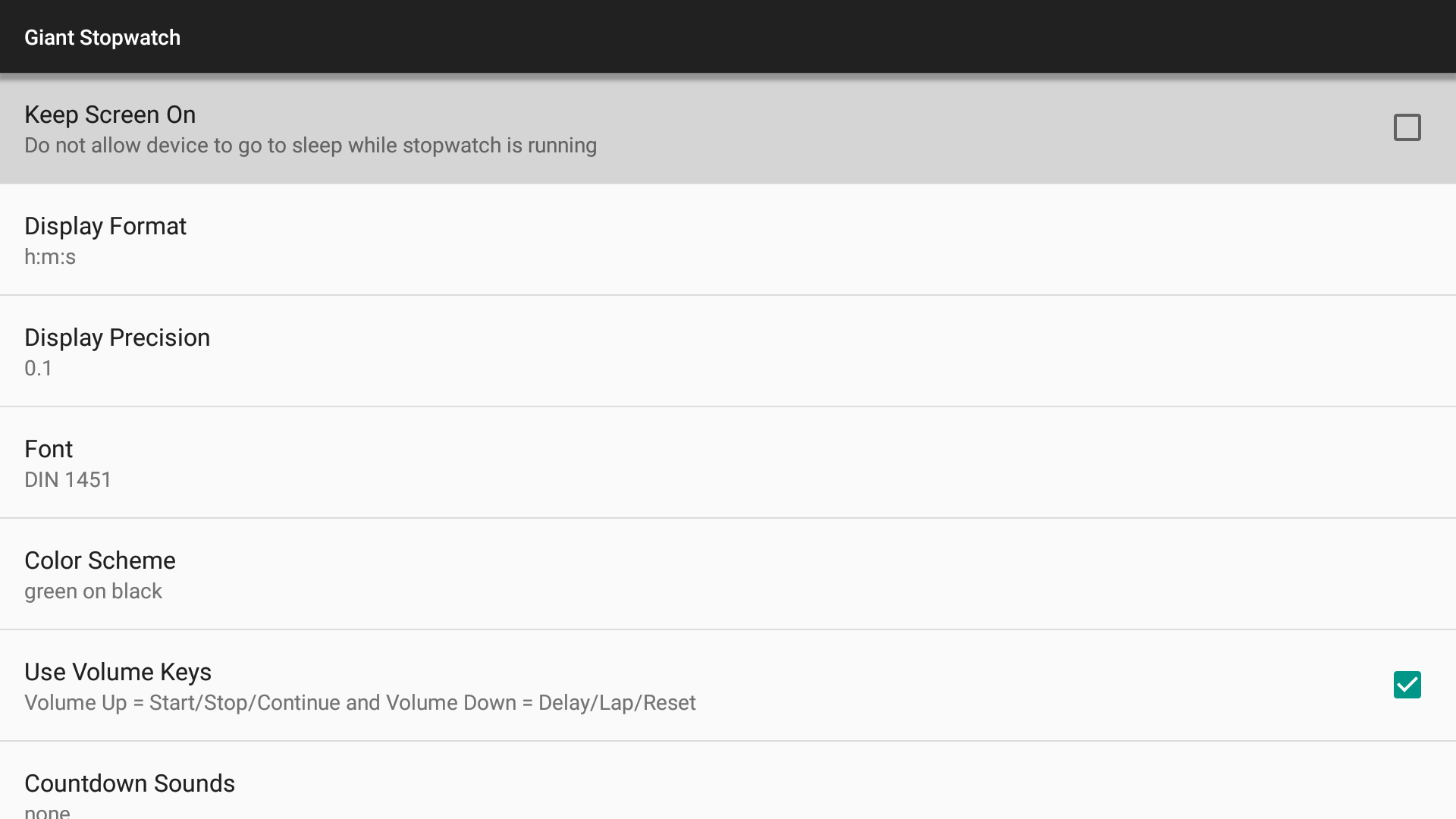Click the Display Format heading
Image resolution: width=1456 pixels, height=819 pixels.
point(105,226)
